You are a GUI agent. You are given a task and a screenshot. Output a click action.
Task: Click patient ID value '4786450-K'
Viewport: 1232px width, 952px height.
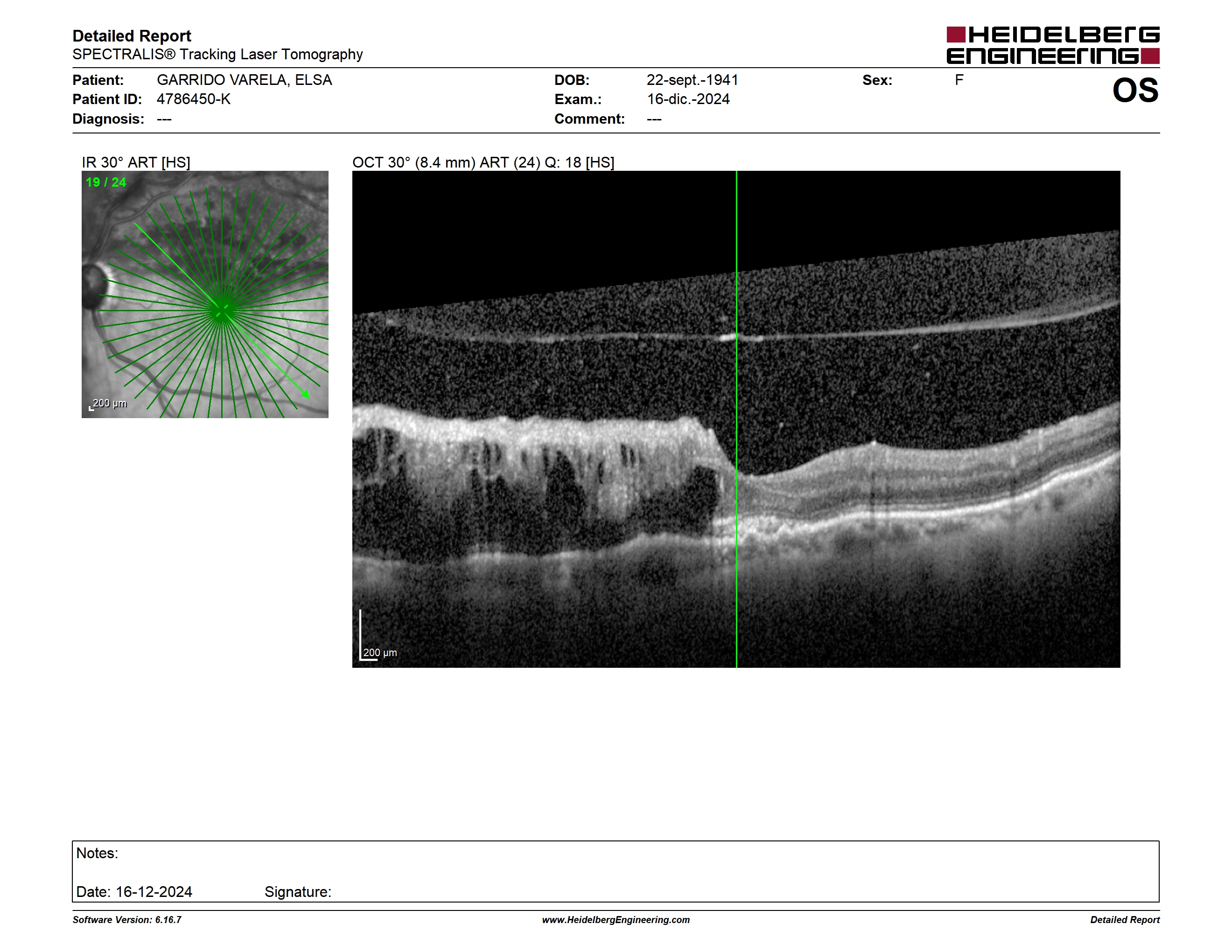point(194,99)
